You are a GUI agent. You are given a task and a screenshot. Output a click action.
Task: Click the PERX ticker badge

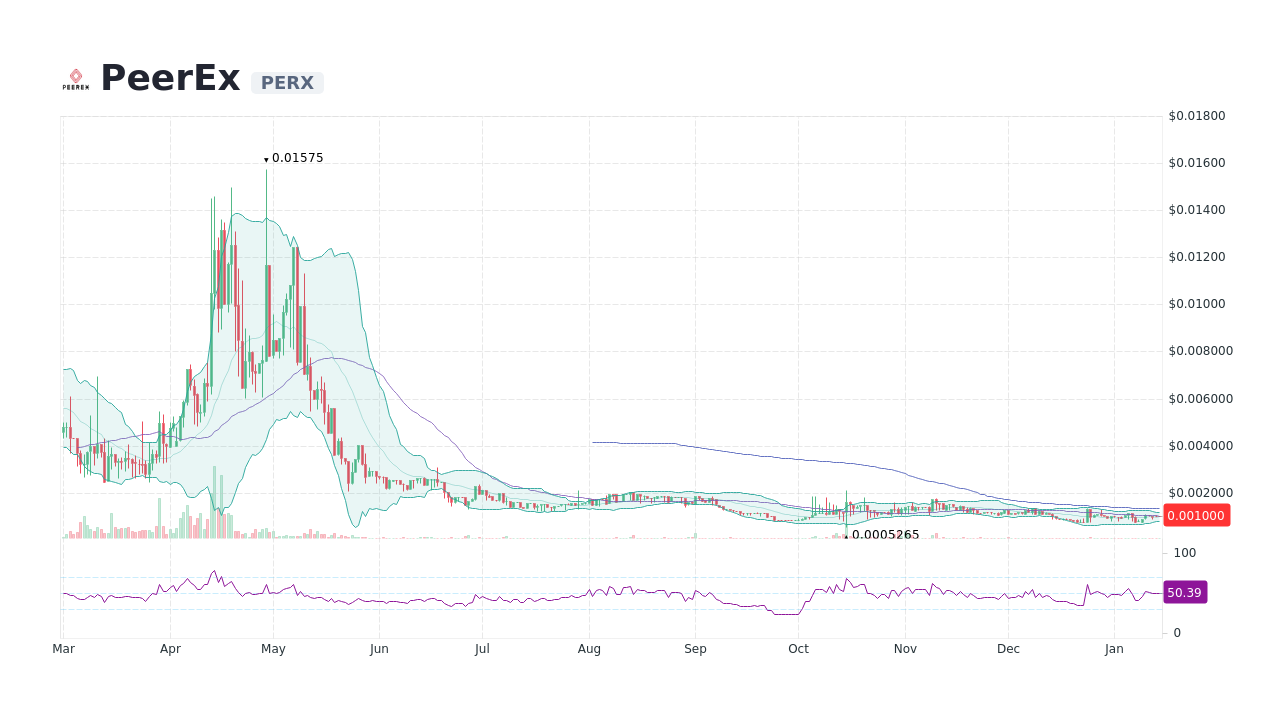click(287, 83)
